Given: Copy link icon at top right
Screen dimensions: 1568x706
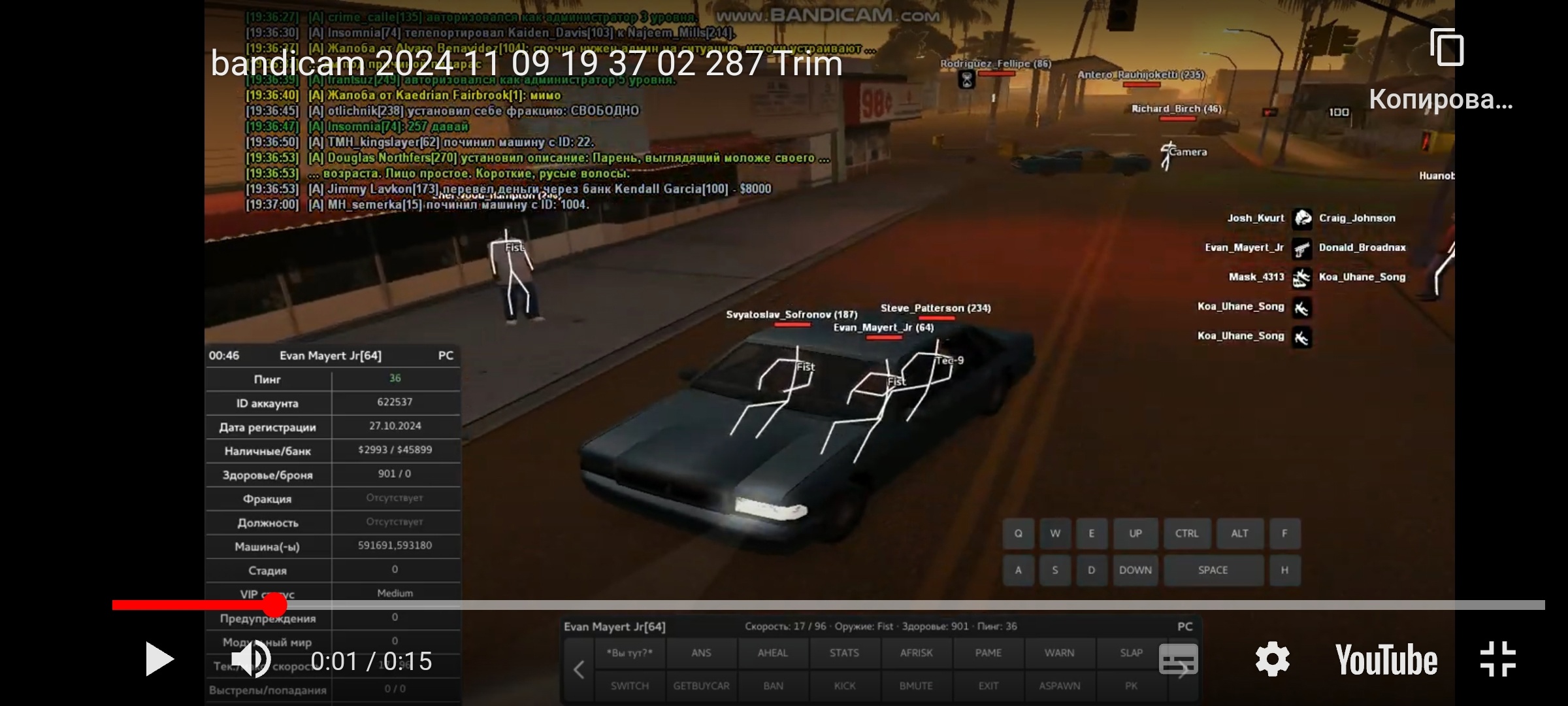Looking at the screenshot, I should (x=1446, y=48).
